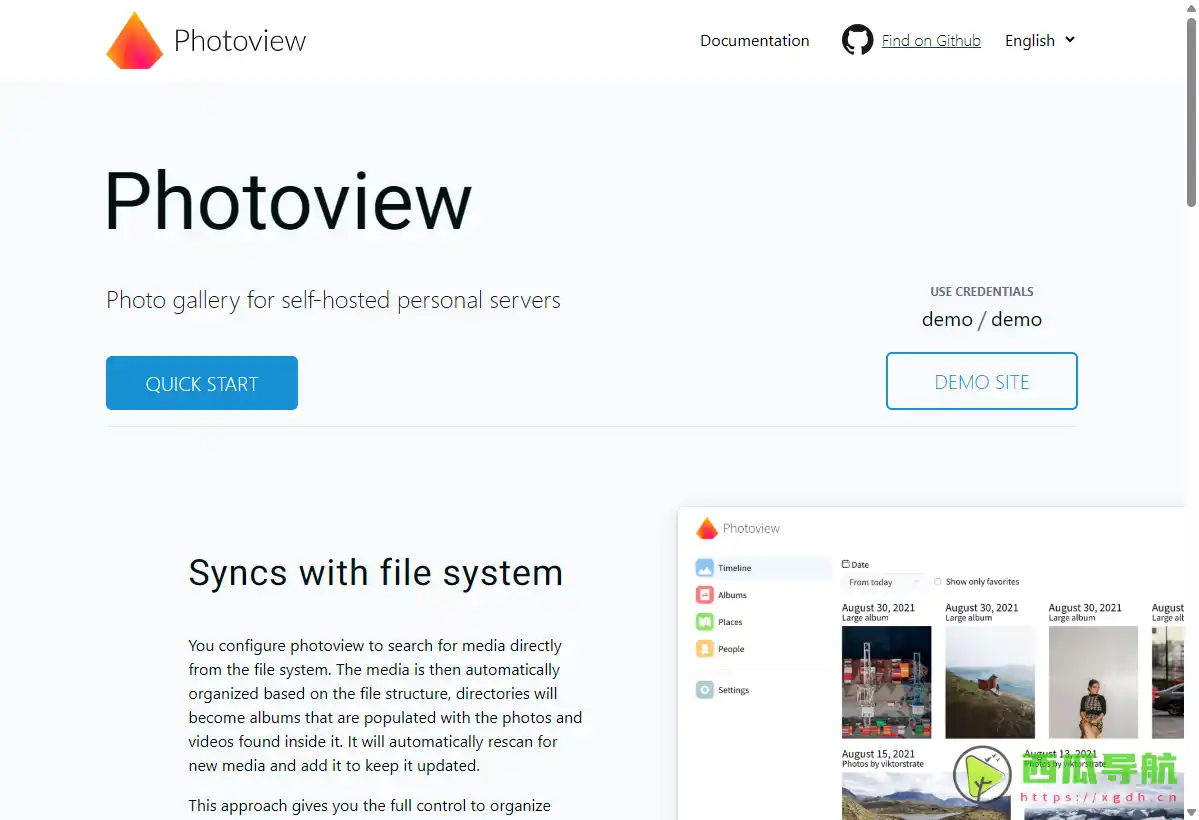Open the Settings gear icon
This screenshot has width=1199, height=820.
704,689
